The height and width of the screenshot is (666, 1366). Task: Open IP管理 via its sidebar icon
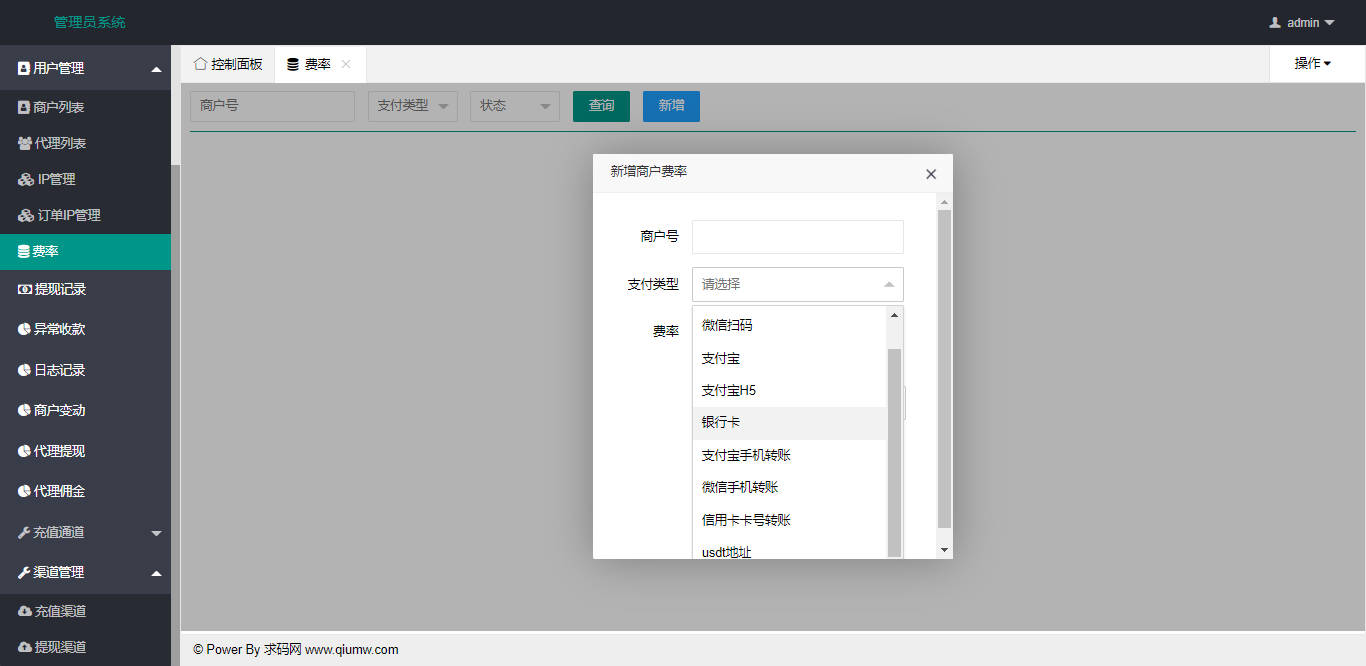(x=26, y=180)
